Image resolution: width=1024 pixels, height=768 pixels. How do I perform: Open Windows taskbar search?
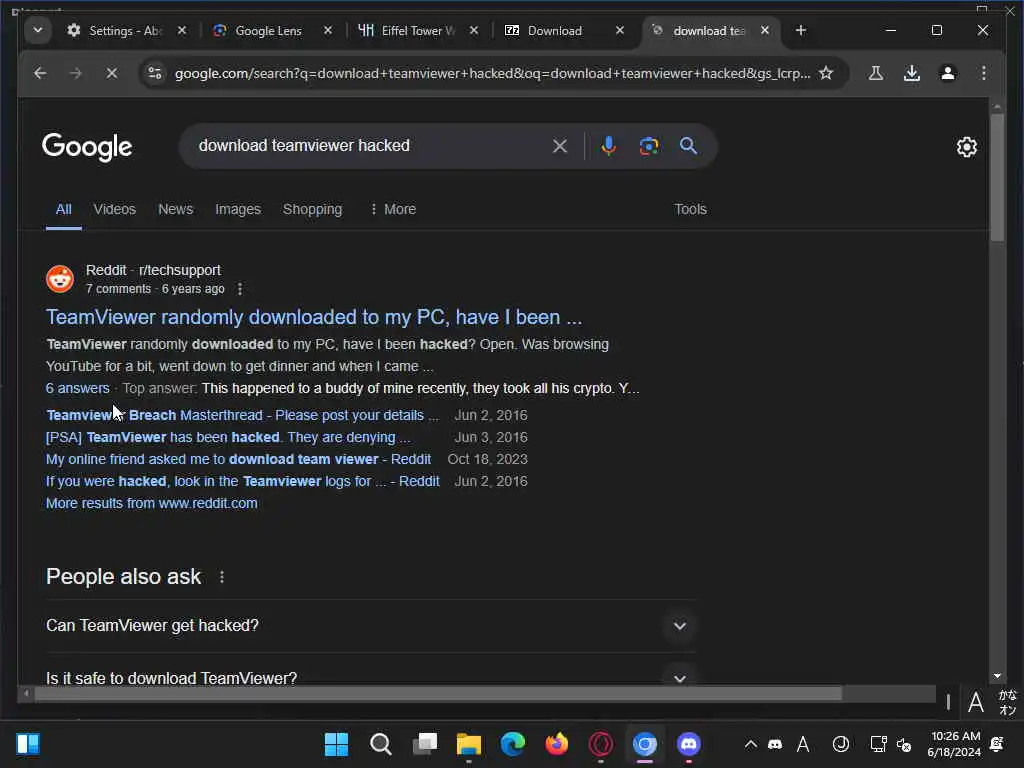pos(380,744)
